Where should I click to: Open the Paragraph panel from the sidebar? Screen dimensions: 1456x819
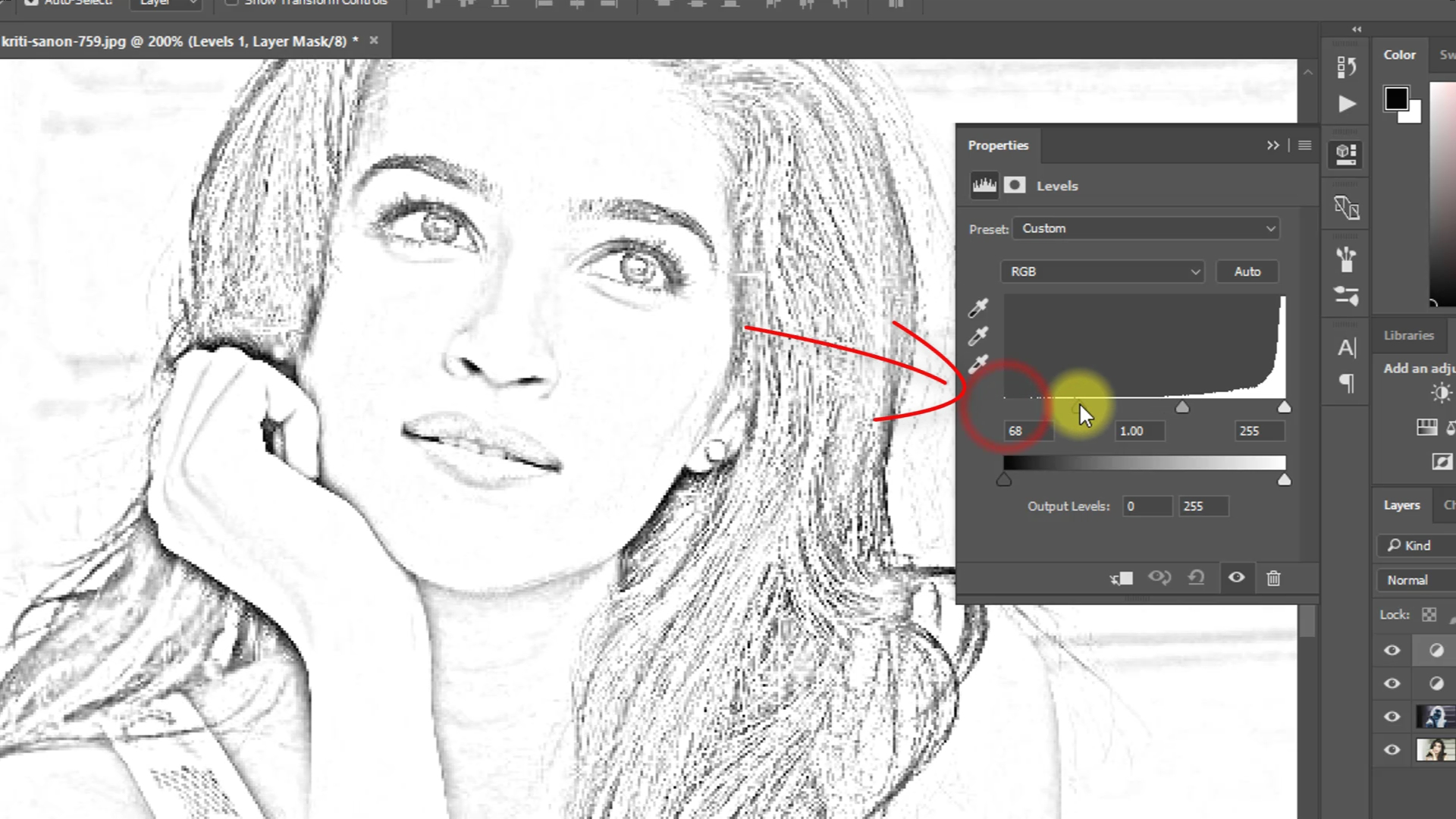point(1347,384)
